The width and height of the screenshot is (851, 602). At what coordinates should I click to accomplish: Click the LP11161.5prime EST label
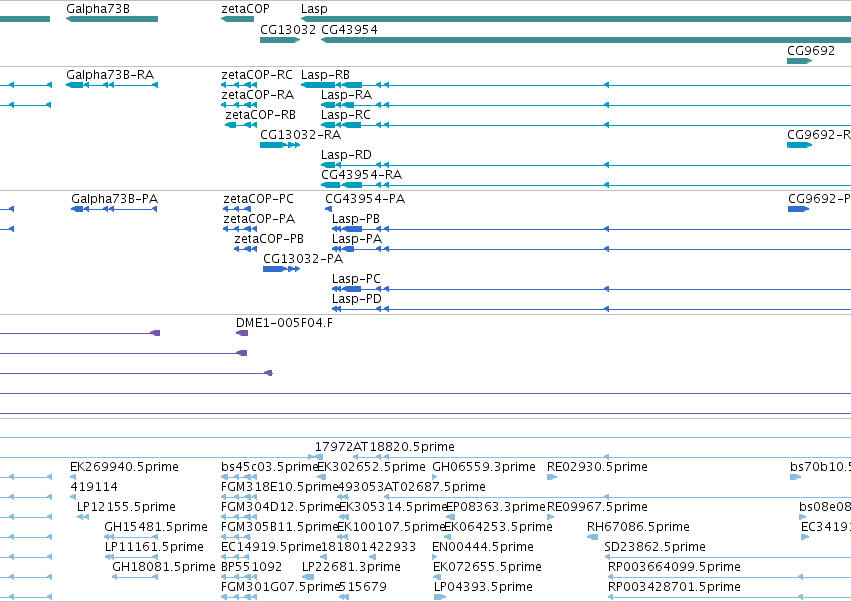(x=155, y=547)
